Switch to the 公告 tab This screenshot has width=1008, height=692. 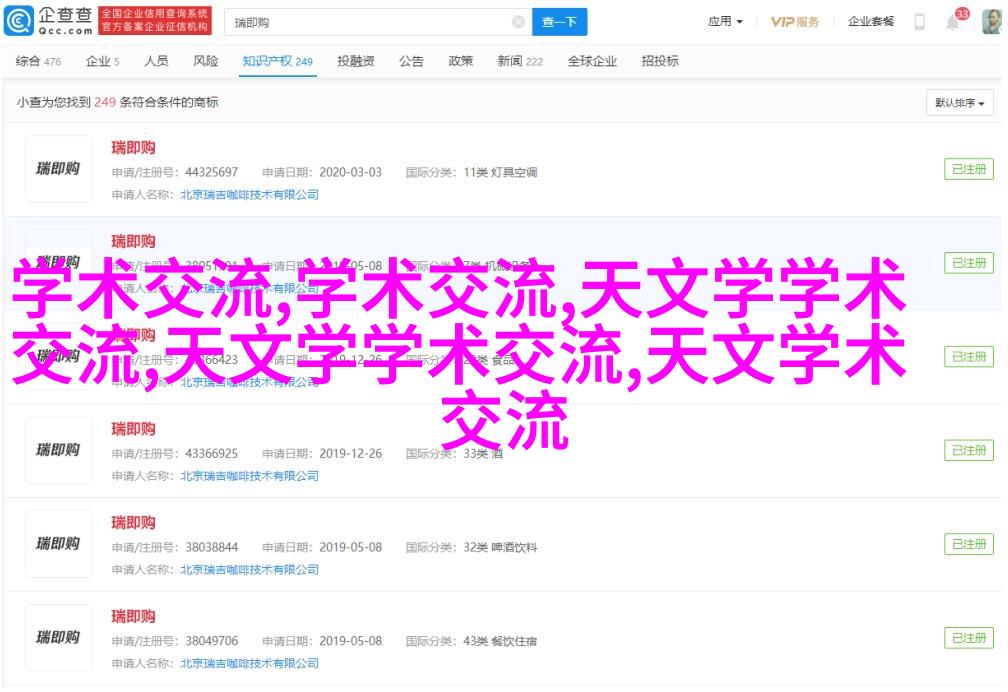click(411, 61)
